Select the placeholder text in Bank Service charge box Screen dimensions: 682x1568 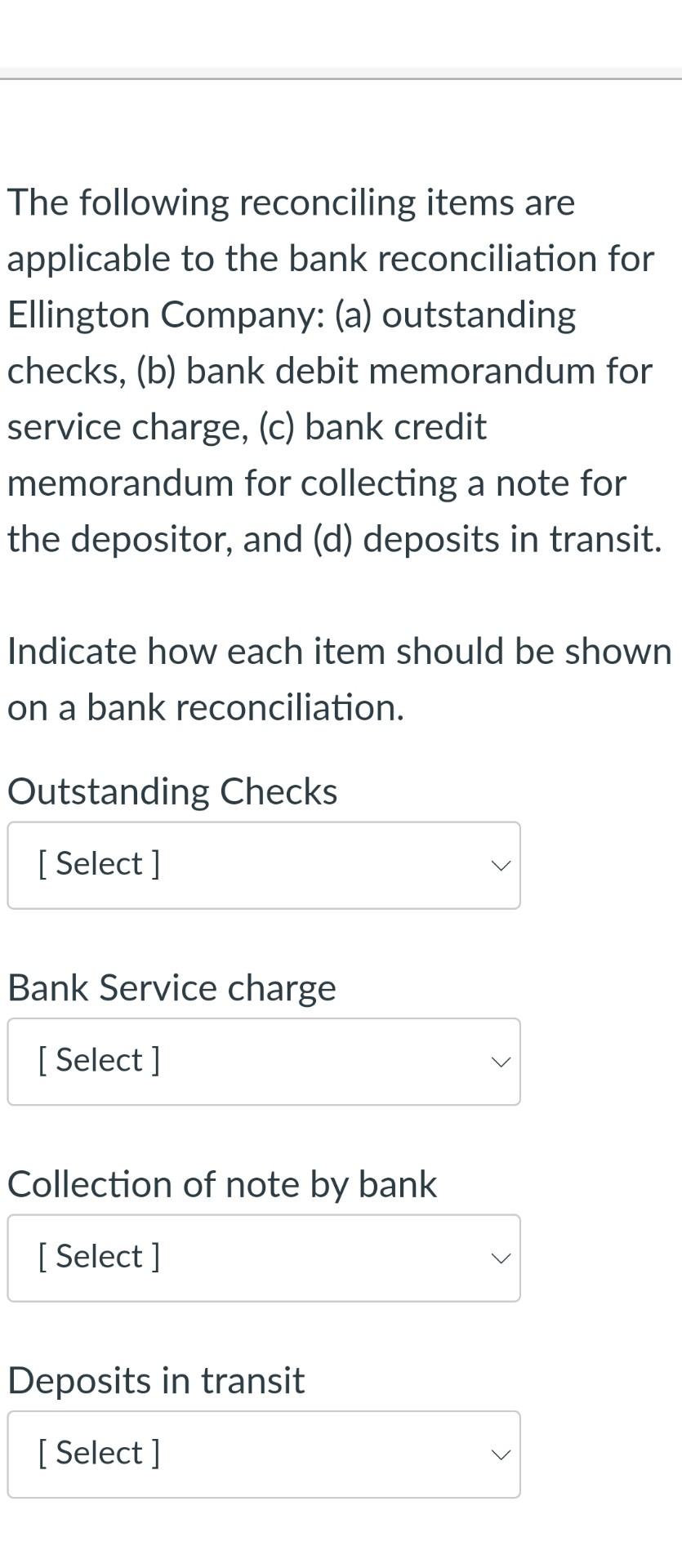[98, 1059]
